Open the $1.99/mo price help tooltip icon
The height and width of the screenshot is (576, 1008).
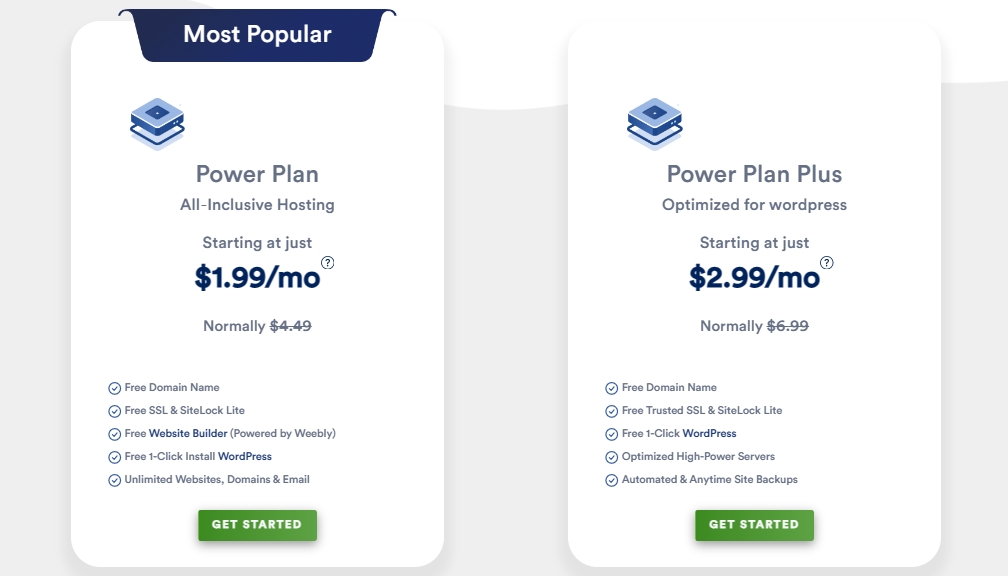click(328, 263)
